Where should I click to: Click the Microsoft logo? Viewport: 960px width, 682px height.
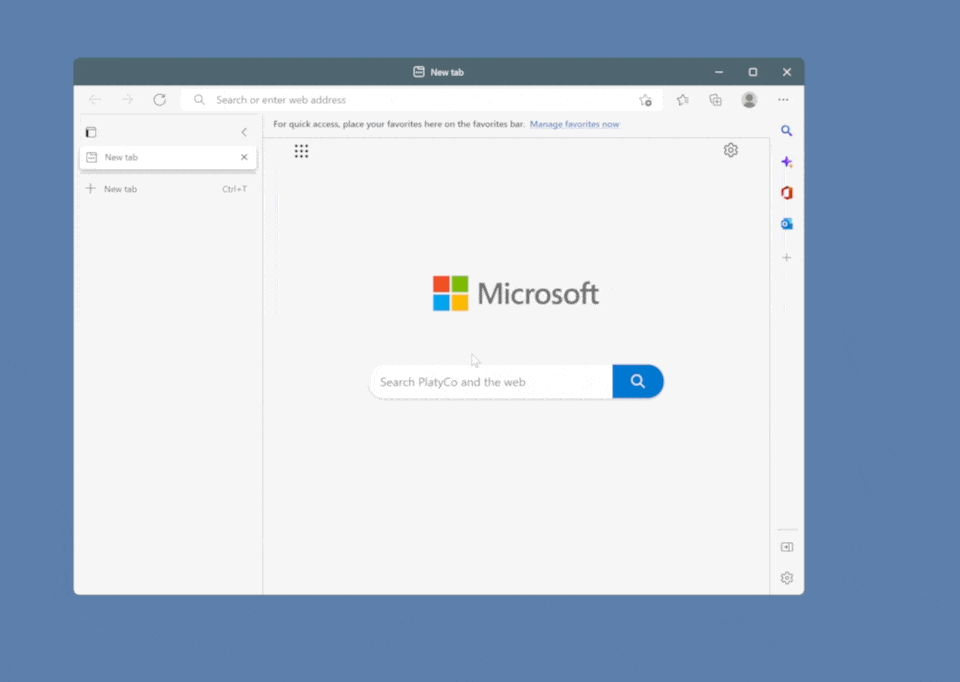516,293
